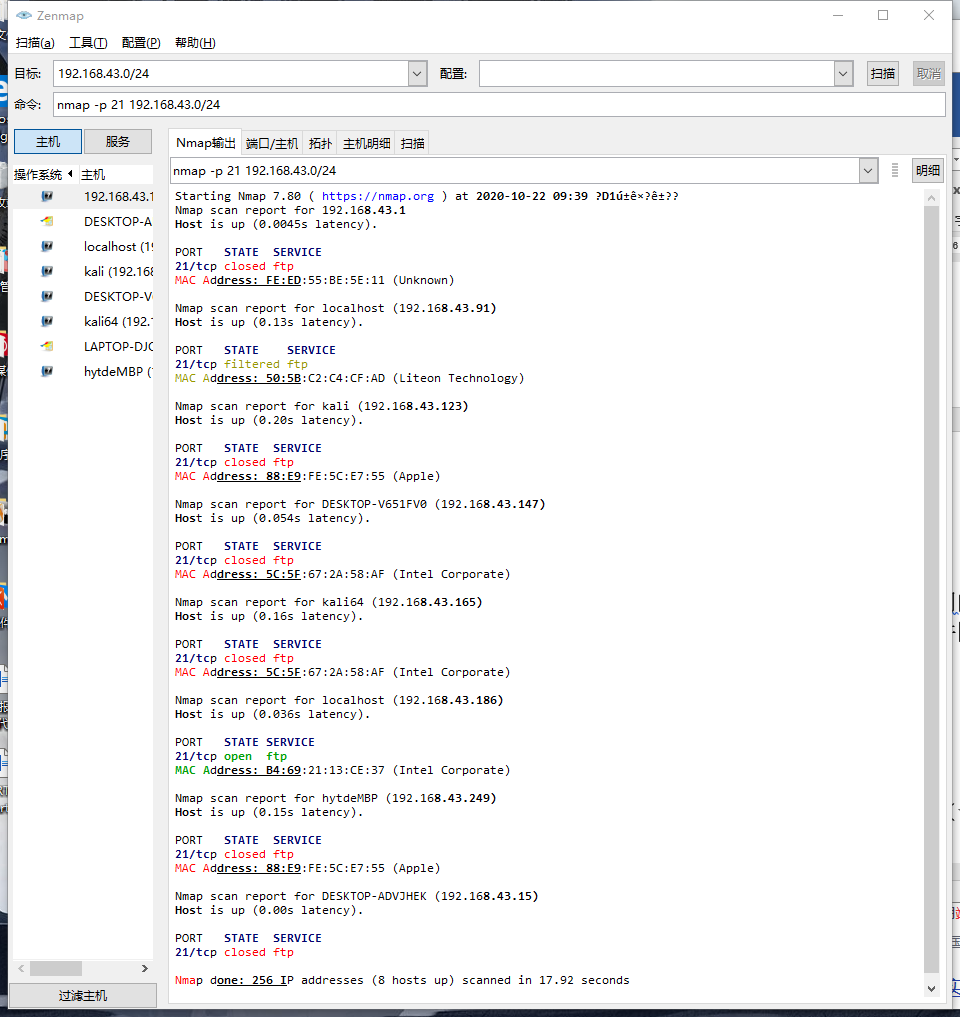Click the host list scroll right arrow
960x1017 pixels.
point(145,968)
